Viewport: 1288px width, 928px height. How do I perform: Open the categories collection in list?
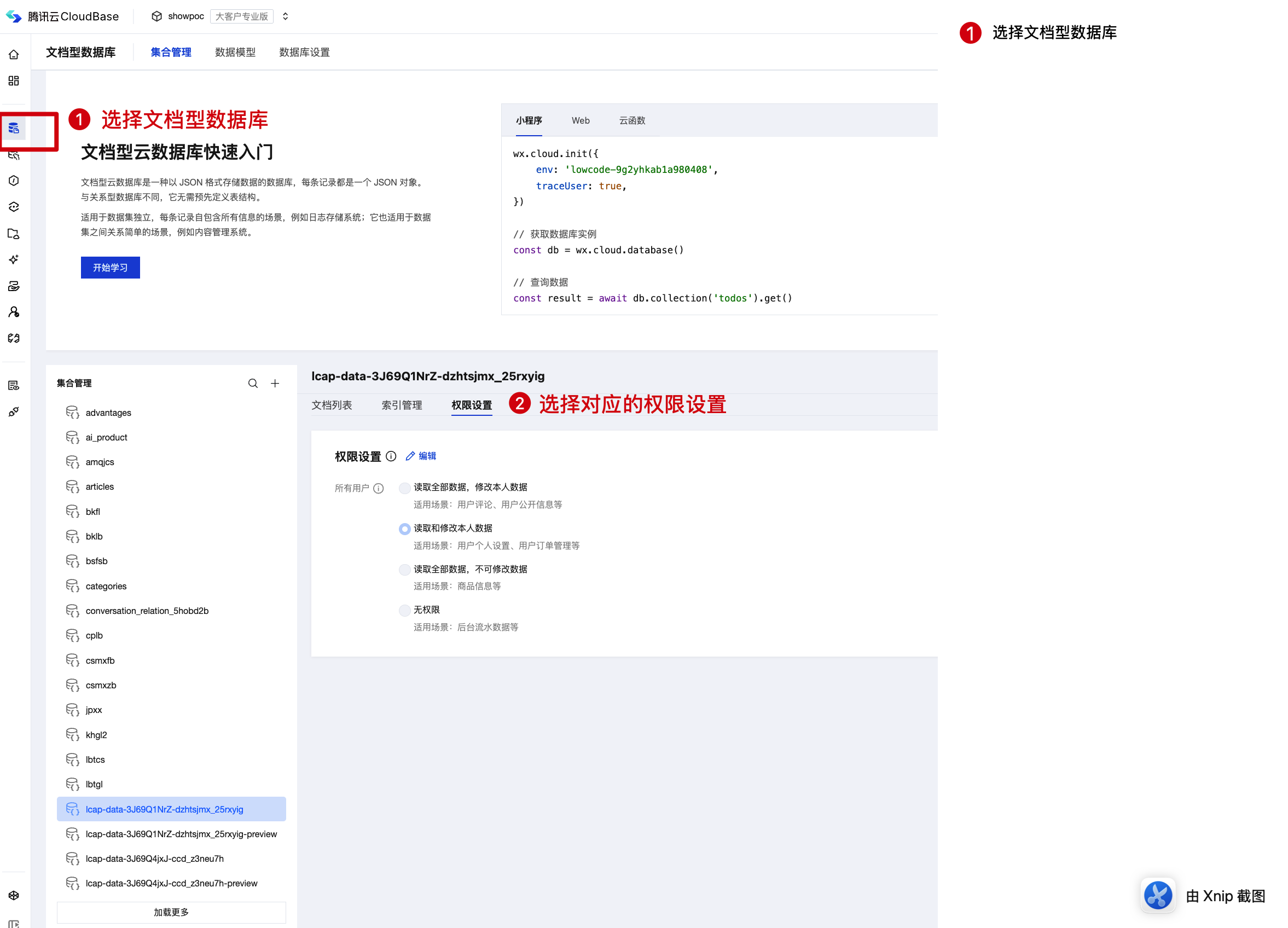click(106, 586)
